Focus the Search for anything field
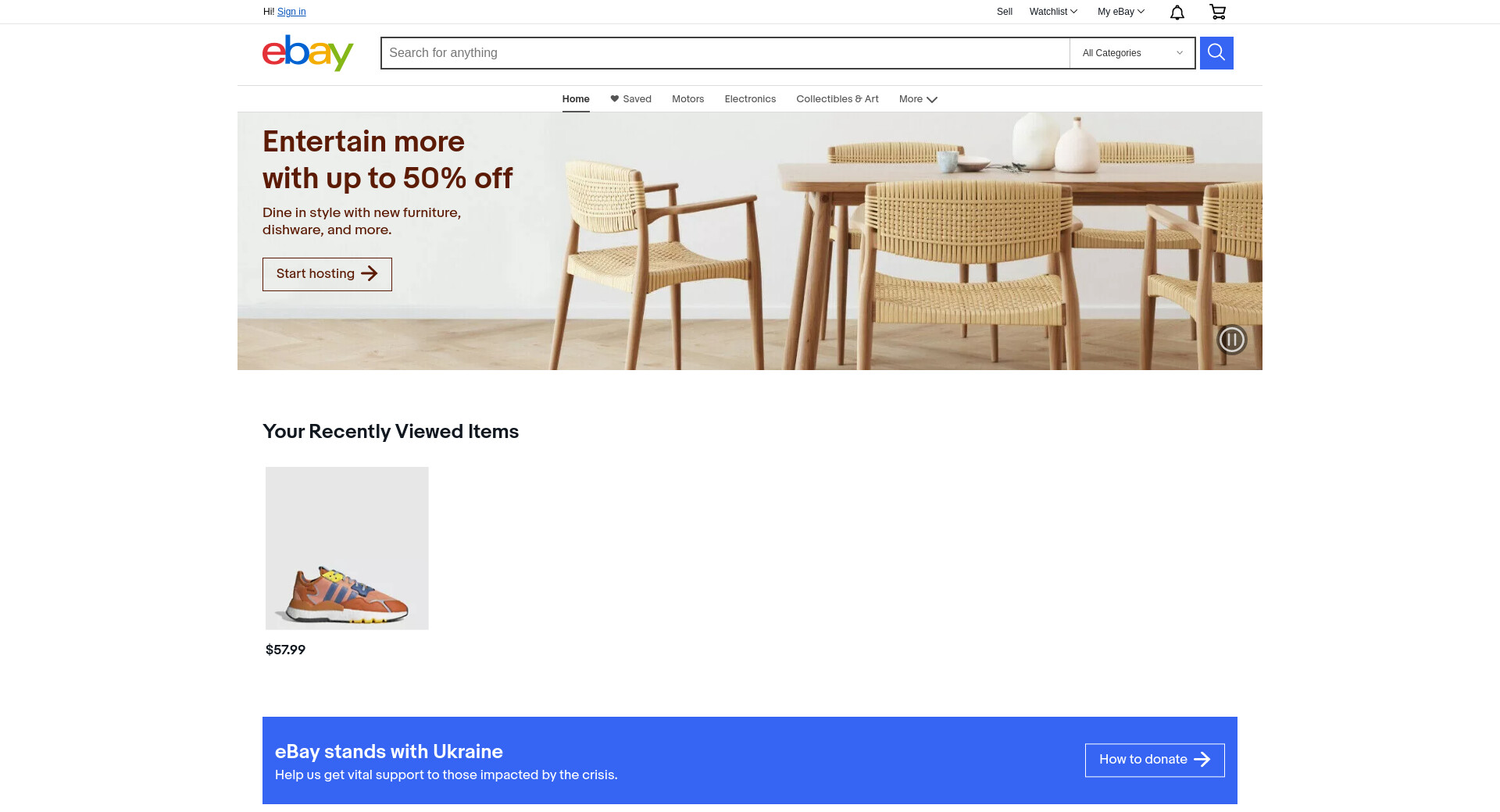This screenshot has height=812, width=1500. (x=725, y=53)
